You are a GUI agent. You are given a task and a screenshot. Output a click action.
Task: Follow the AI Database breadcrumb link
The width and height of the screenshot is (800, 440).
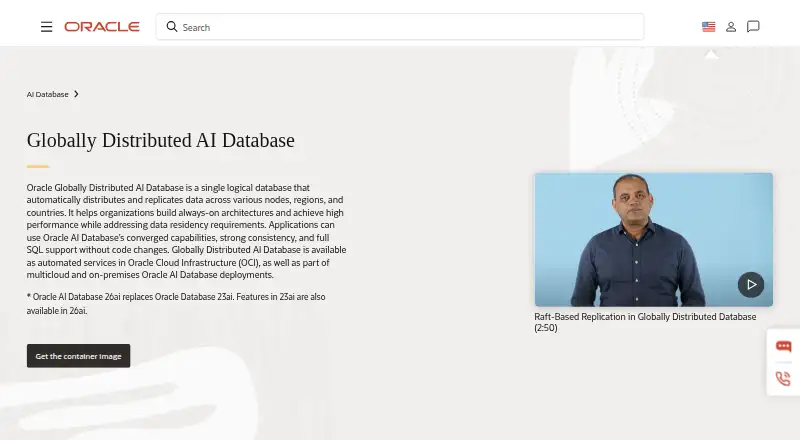(47, 94)
